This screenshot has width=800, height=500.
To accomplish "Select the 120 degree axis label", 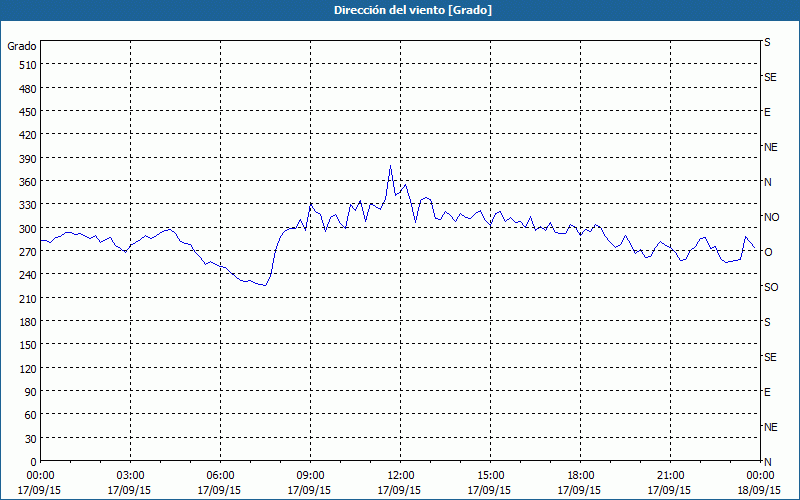I will pyautogui.click(x=29, y=368).
